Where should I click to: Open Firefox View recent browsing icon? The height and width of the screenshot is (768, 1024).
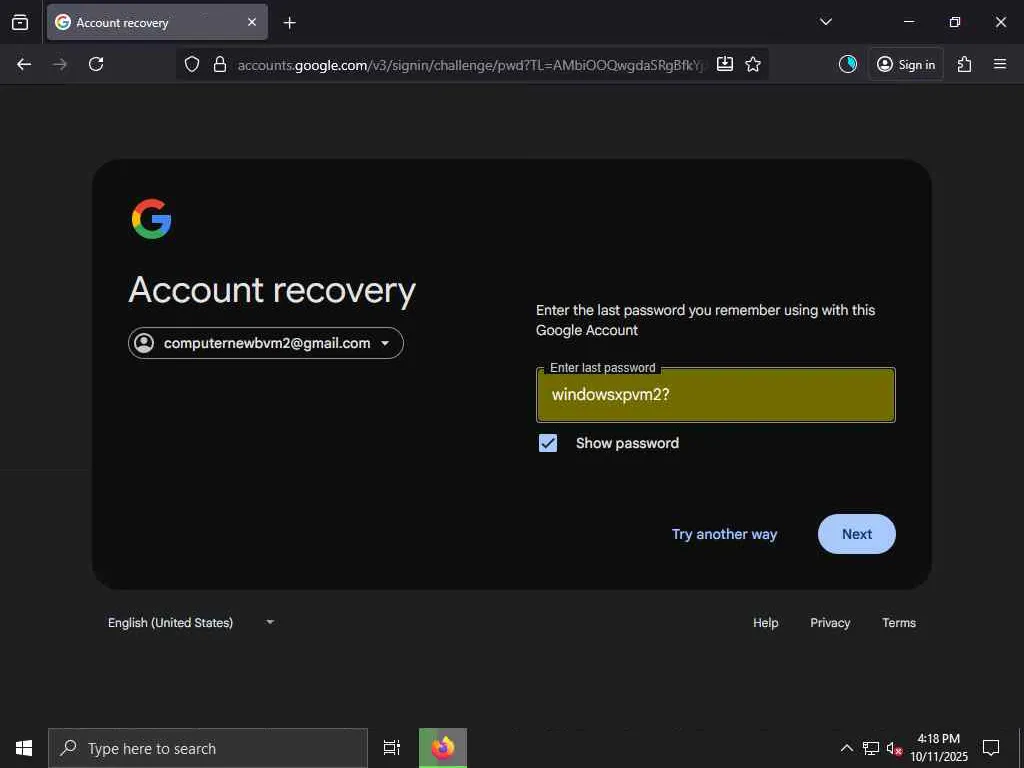20,22
